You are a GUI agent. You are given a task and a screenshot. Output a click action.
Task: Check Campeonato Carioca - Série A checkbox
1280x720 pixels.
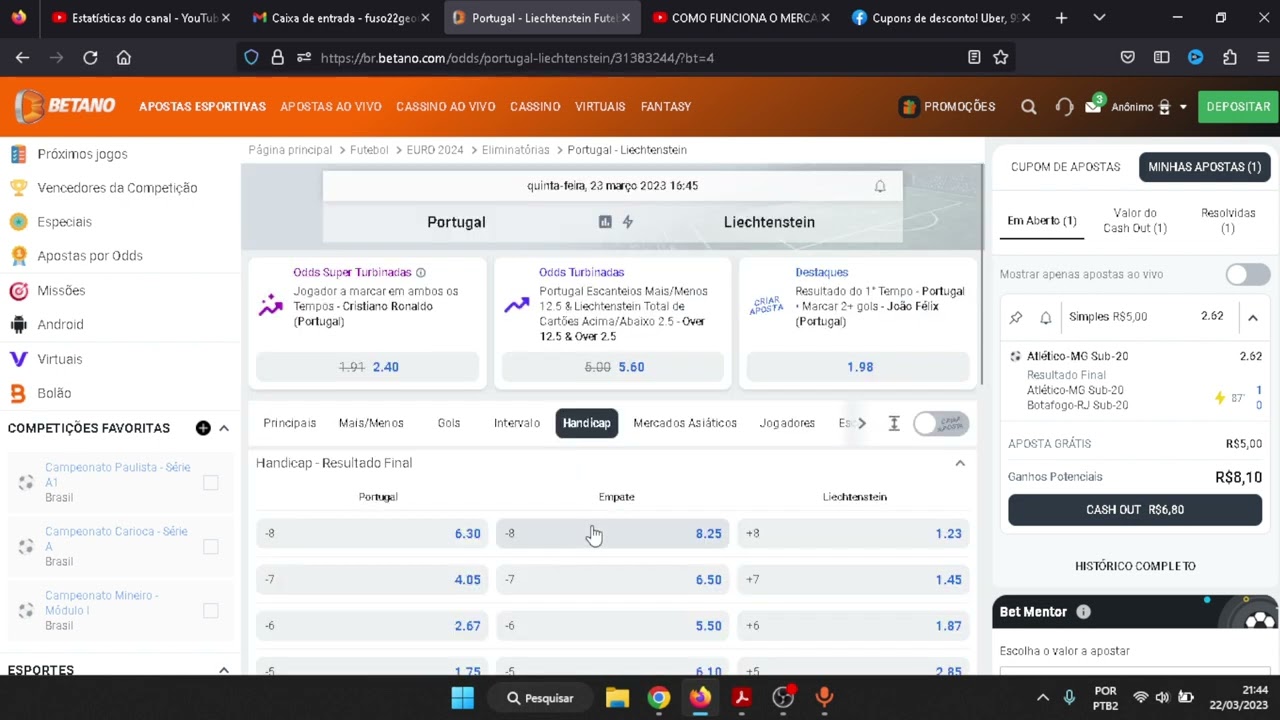[x=210, y=547]
